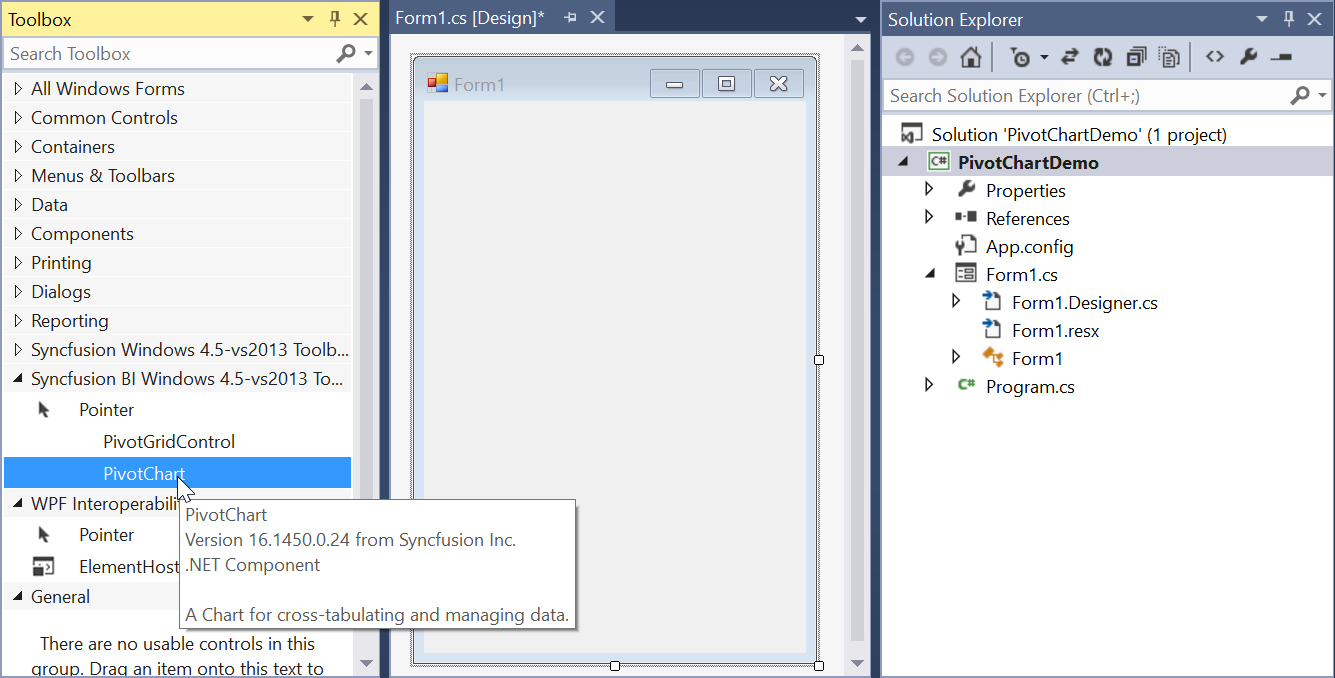Select PivotChart toolbox item
Screen dimensions: 1335x678
[178, 474]
